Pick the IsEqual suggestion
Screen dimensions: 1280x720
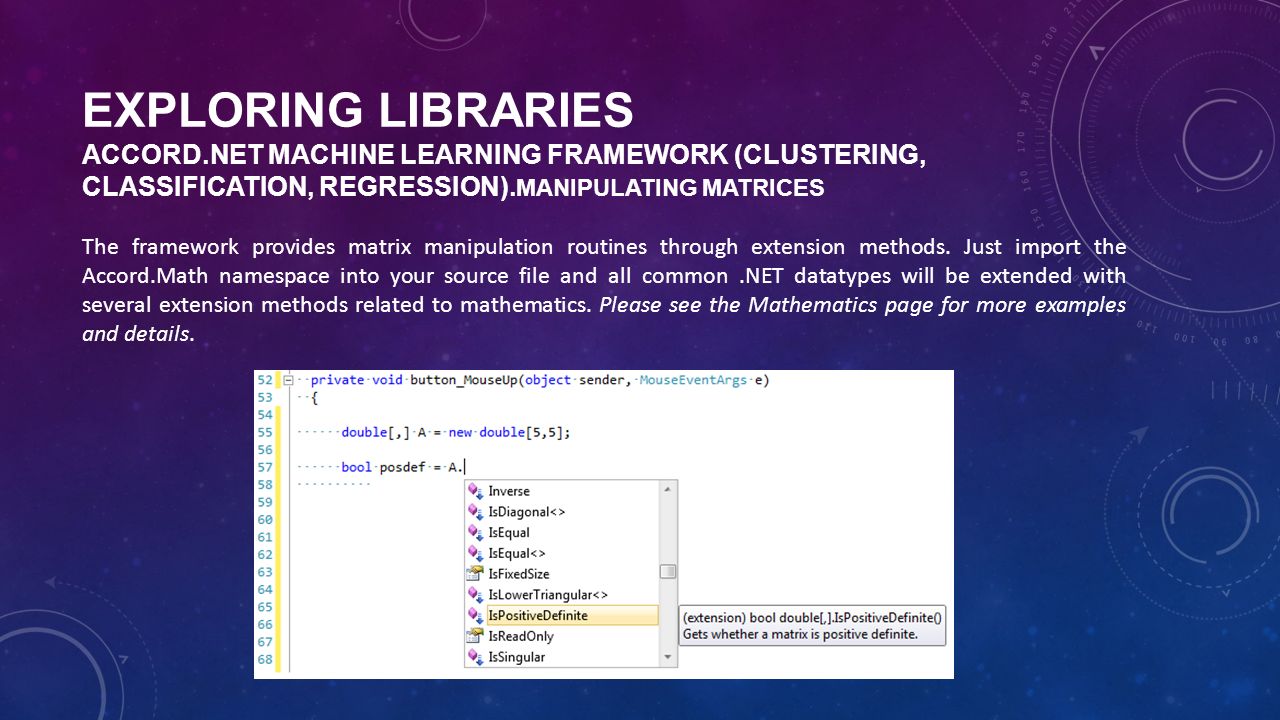(509, 533)
